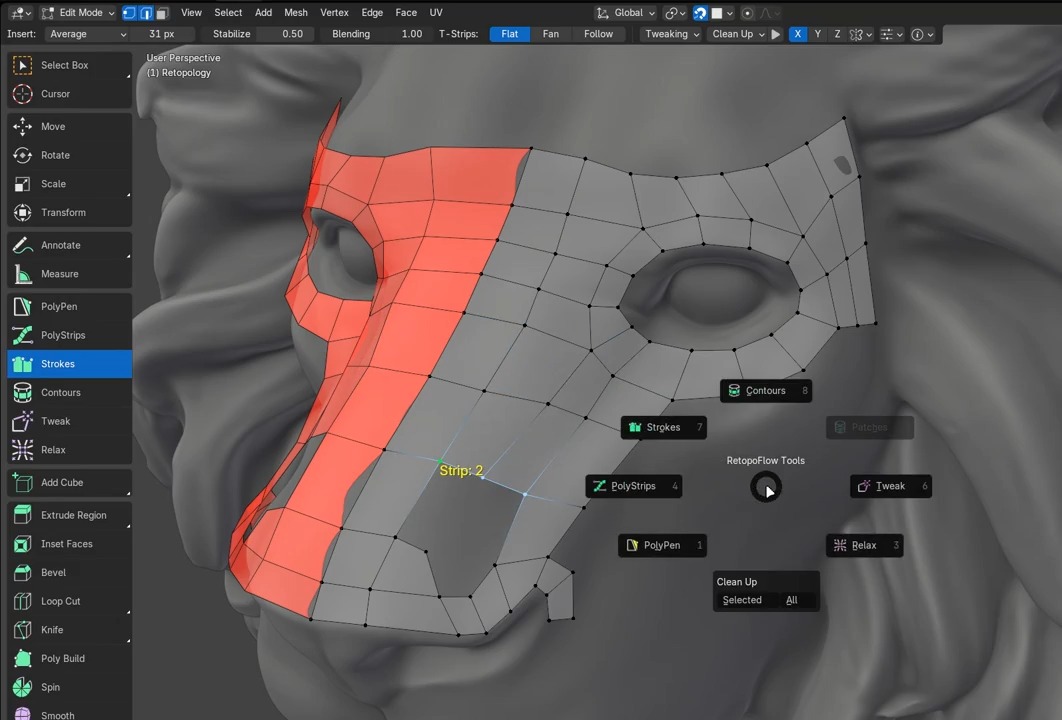Toggle snapping magnet icon
The image size is (1062, 720).
point(700,13)
